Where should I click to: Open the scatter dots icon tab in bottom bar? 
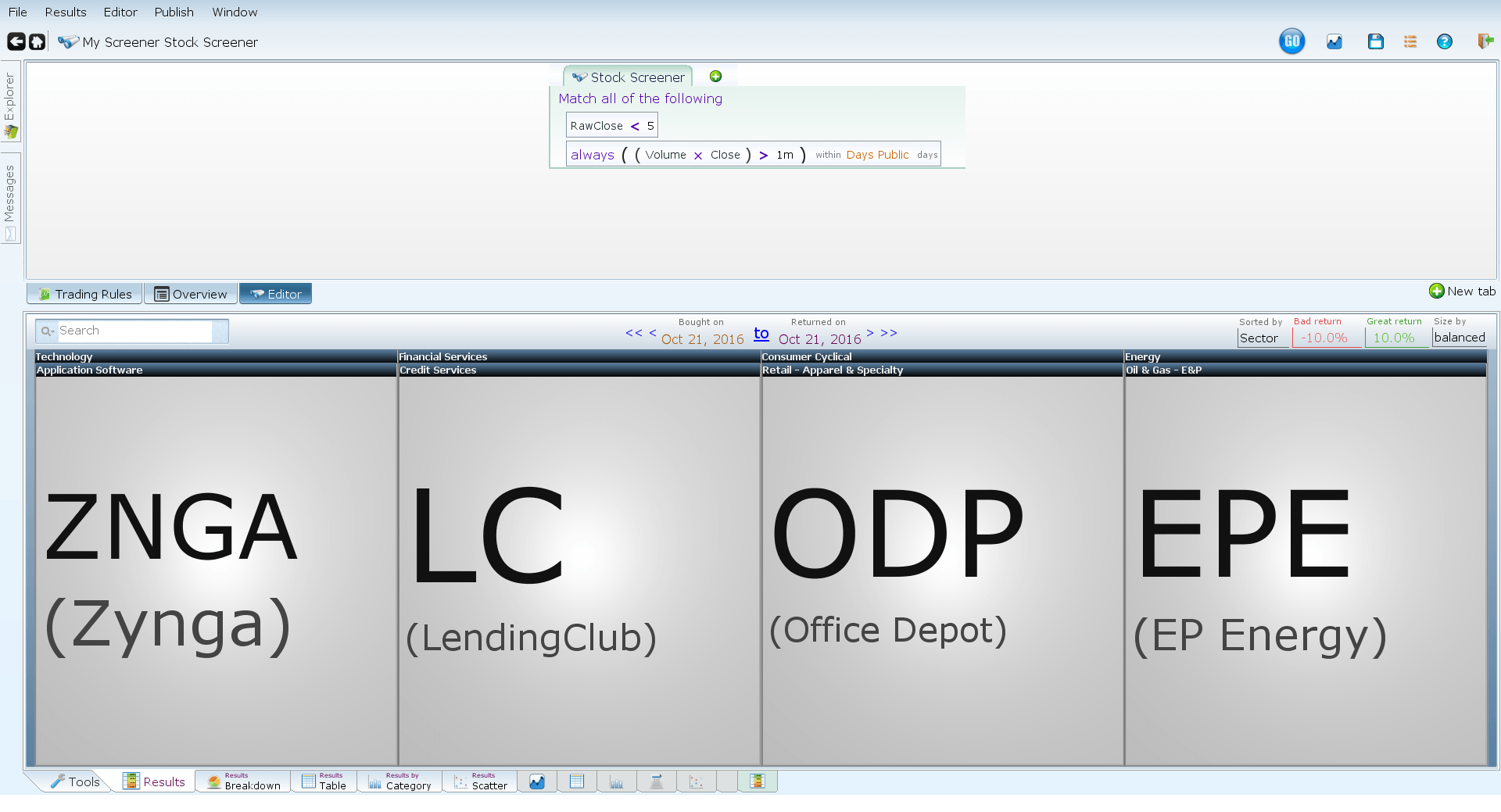[x=697, y=782]
